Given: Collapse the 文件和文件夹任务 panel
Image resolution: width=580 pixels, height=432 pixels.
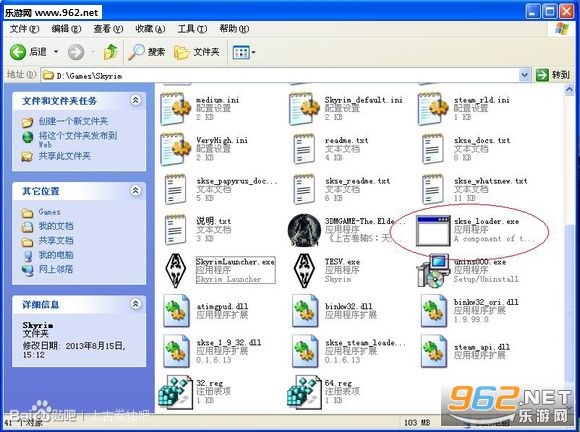Looking at the screenshot, I should coord(135,100).
